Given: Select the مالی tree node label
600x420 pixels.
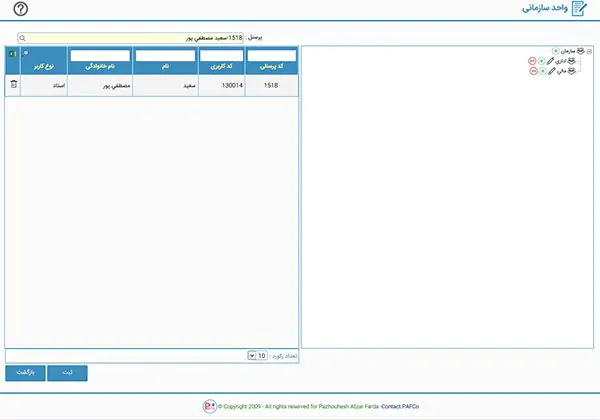Looking at the screenshot, I should [562, 71].
